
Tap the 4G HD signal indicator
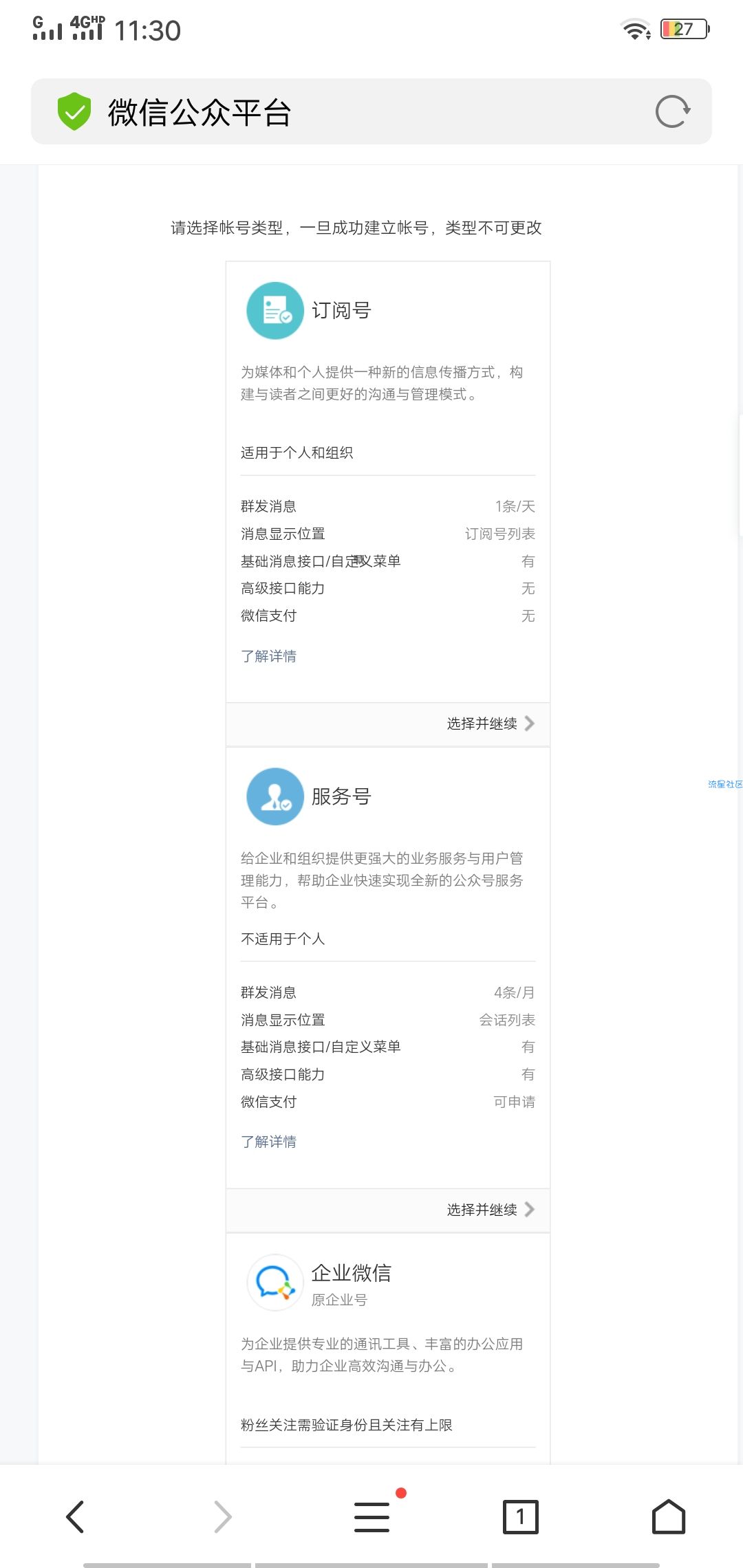pyautogui.click(x=88, y=28)
